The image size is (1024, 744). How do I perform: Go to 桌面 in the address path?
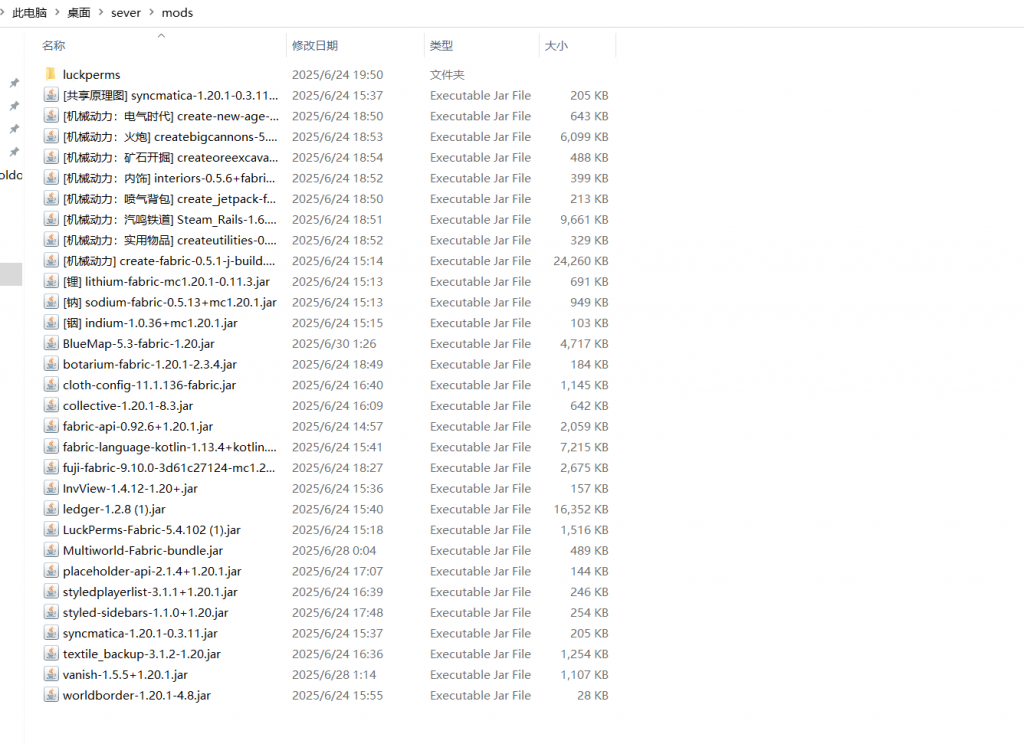79,12
